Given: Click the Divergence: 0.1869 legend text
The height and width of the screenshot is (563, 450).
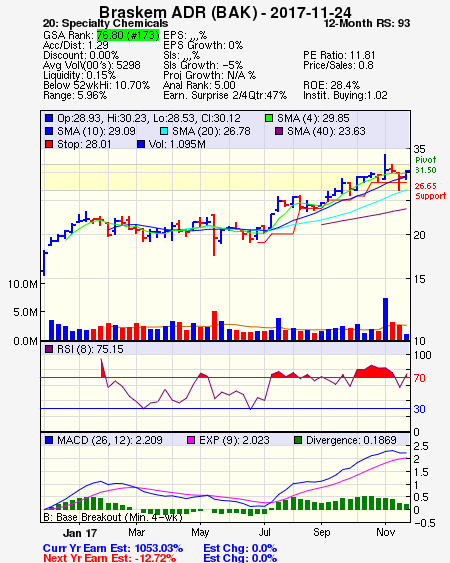Looking at the screenshot, I should [351, 440].
